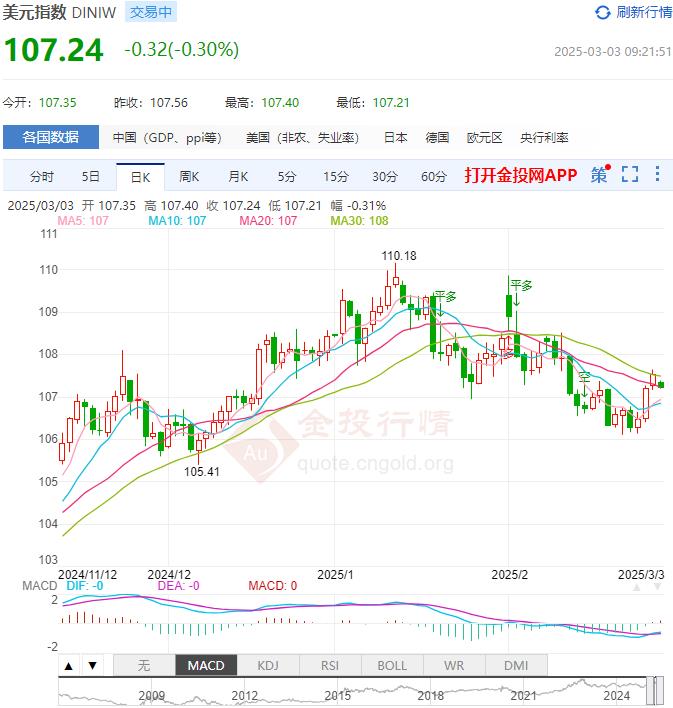Click 2018 on the overview timeline
The height and width of the screenshot is (708, 673).
tap(430, 695)
